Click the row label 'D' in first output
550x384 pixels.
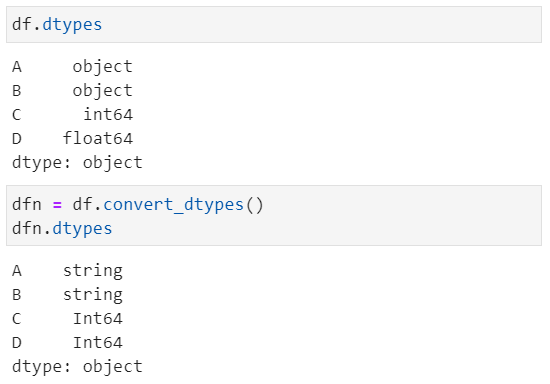(x=17, y=139)
